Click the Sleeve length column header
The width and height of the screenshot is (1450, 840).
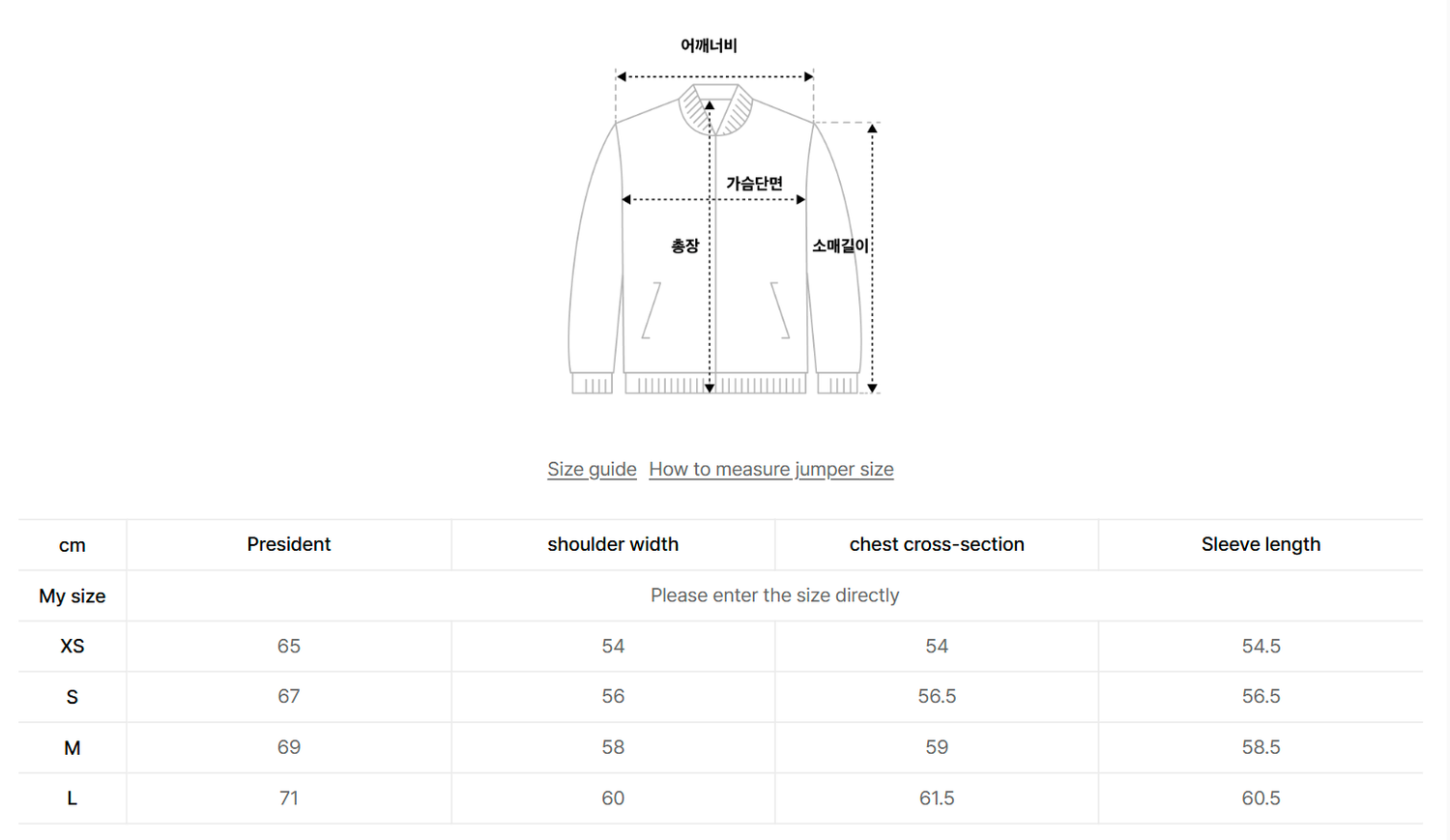(x=1261, y=544)
